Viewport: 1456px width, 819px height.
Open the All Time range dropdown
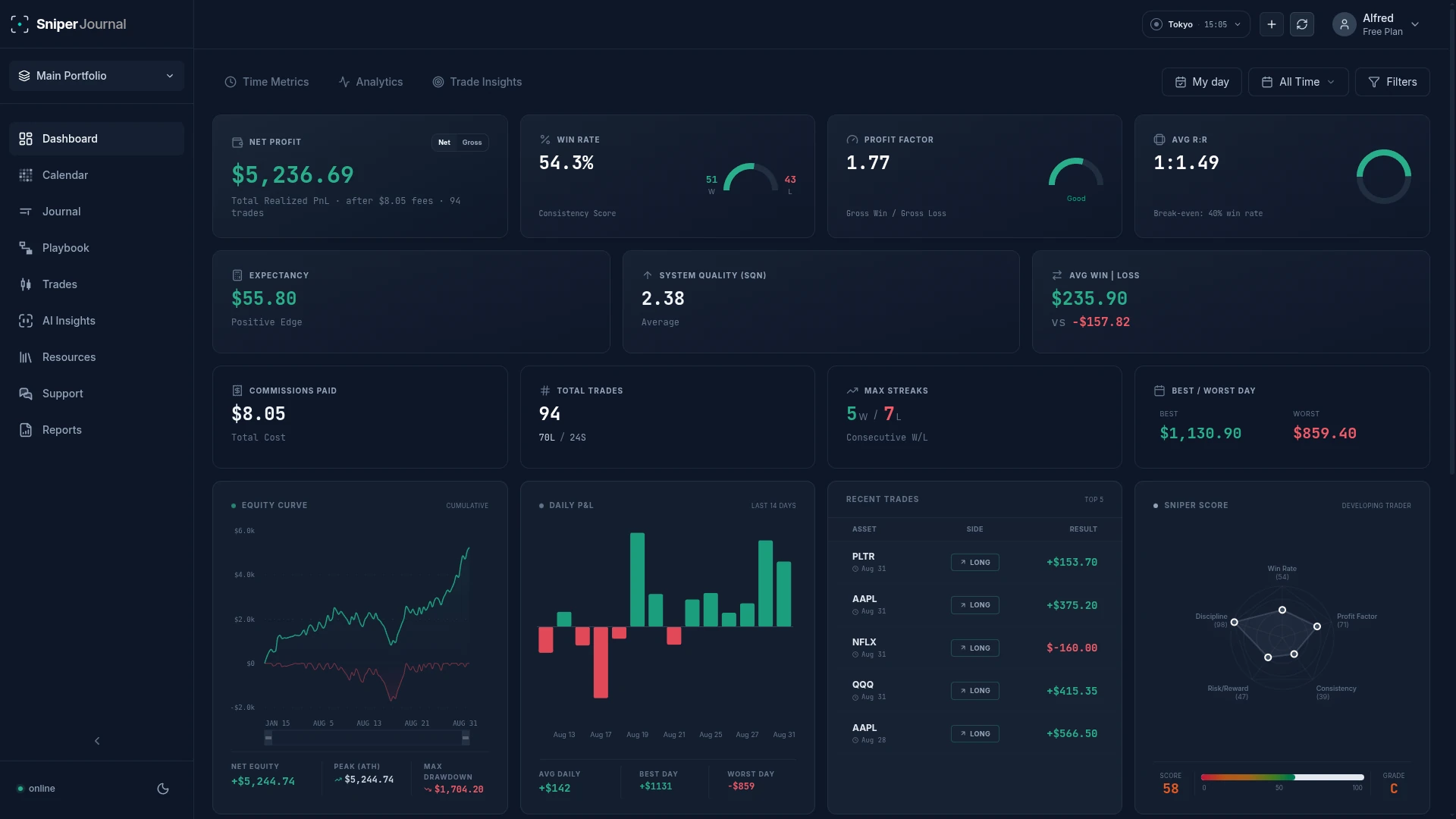coord(1298,82)
